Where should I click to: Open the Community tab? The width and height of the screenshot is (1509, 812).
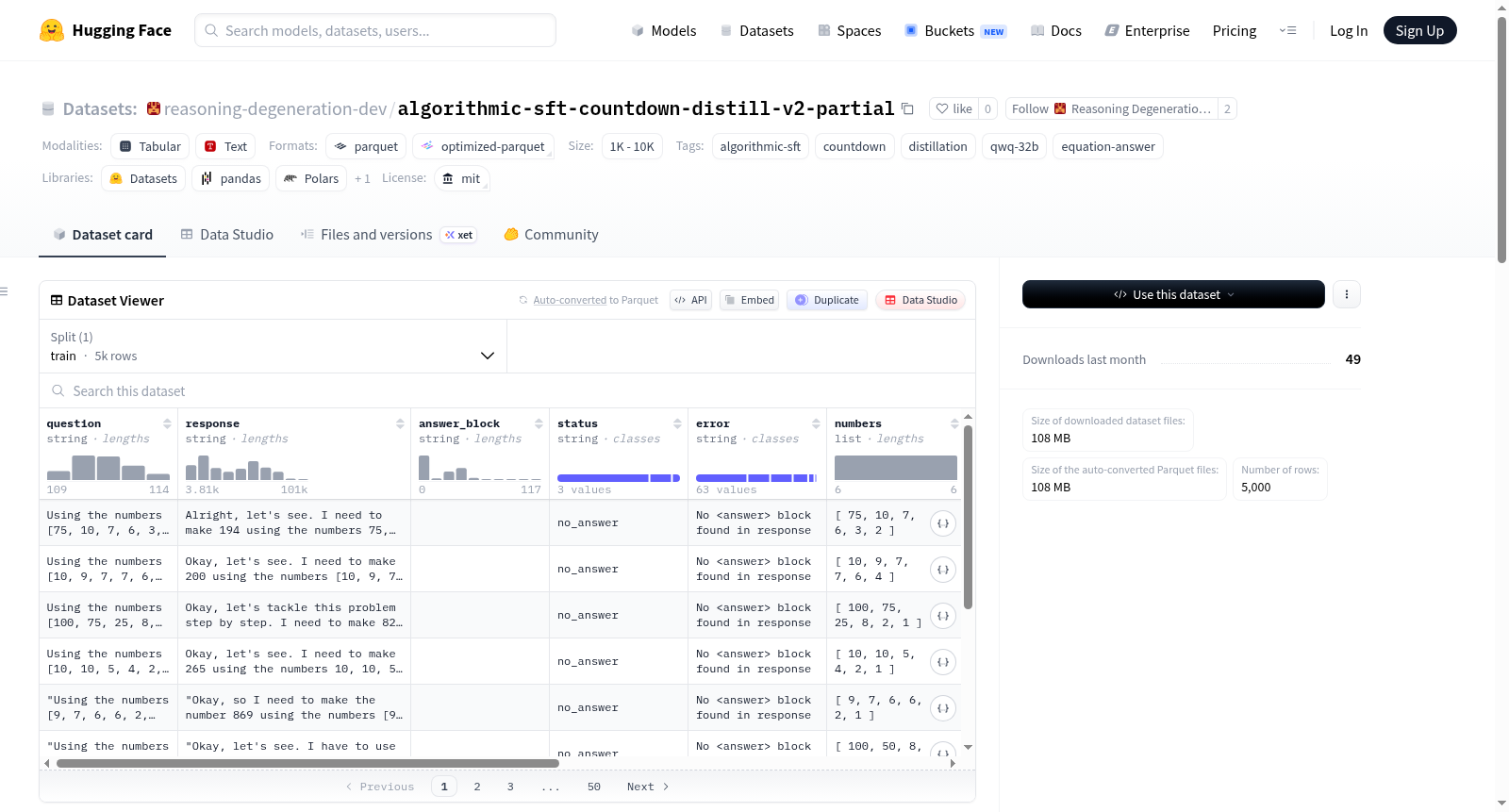point(552,235)
